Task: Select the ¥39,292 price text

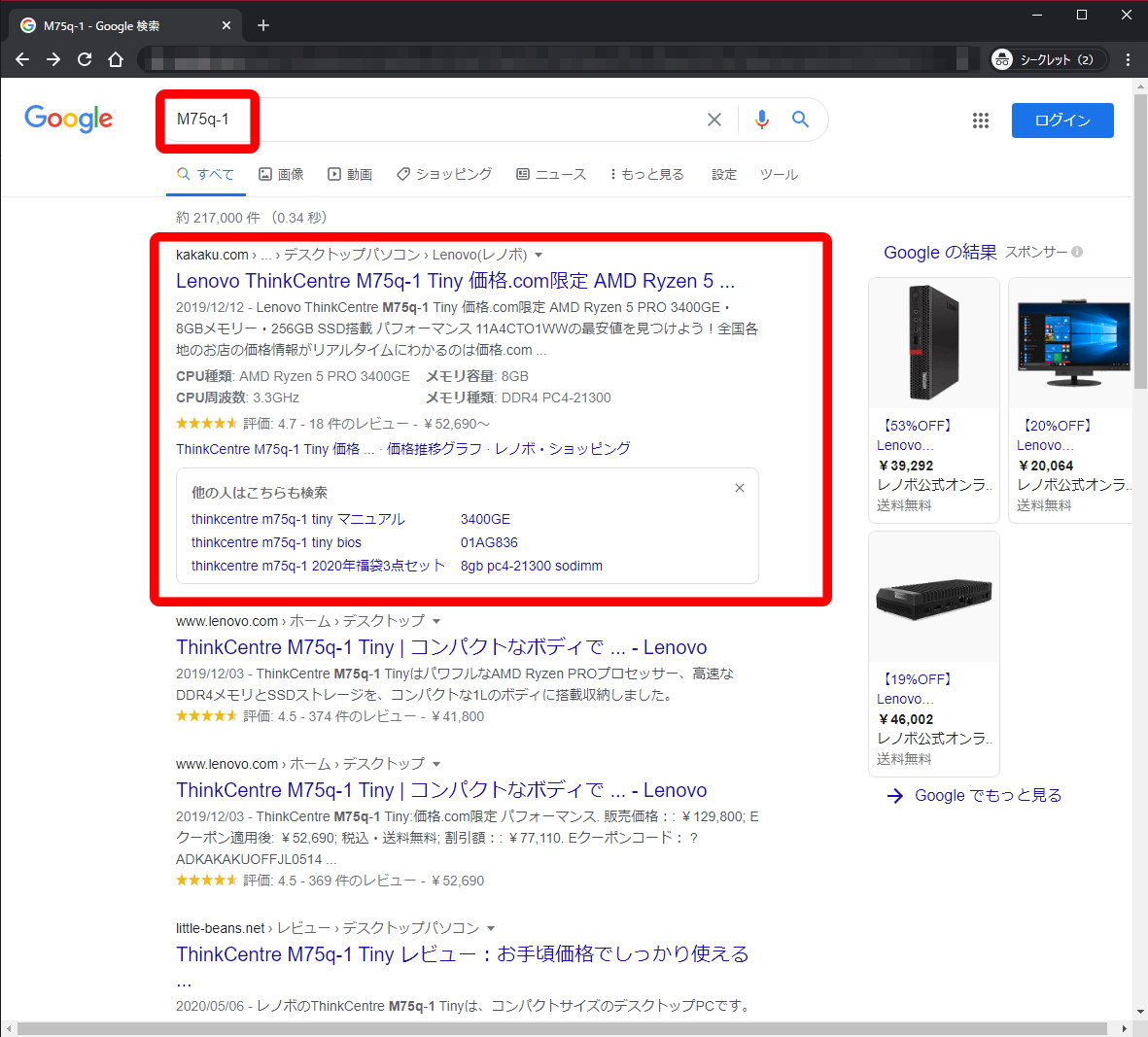Action: tap(905, 466)
